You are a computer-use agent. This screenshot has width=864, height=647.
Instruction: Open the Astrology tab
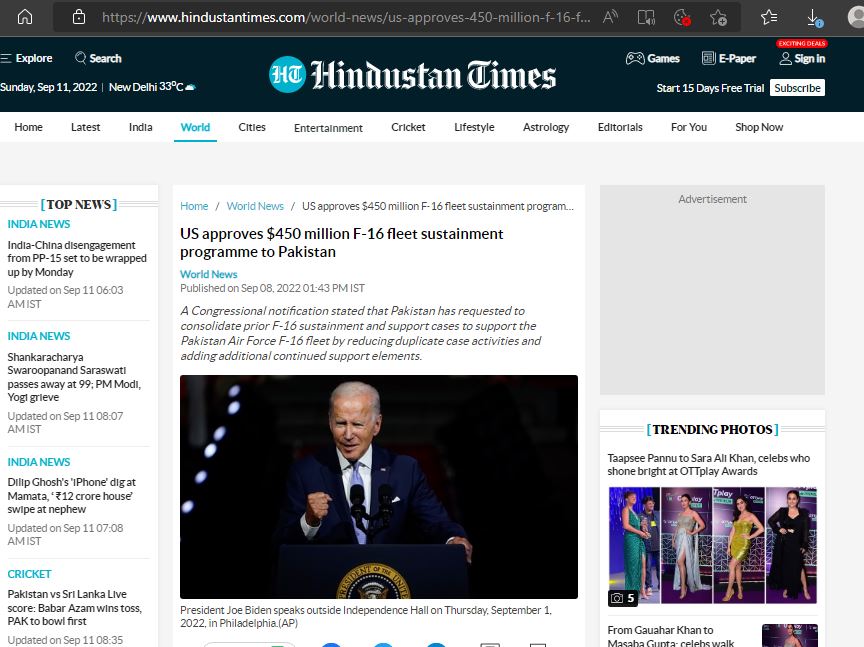[x=546, y=127]
